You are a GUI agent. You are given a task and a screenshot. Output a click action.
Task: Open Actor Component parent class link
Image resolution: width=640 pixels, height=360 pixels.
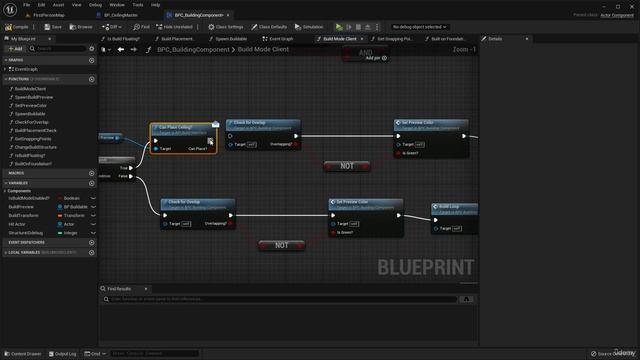tap(617, 15)
